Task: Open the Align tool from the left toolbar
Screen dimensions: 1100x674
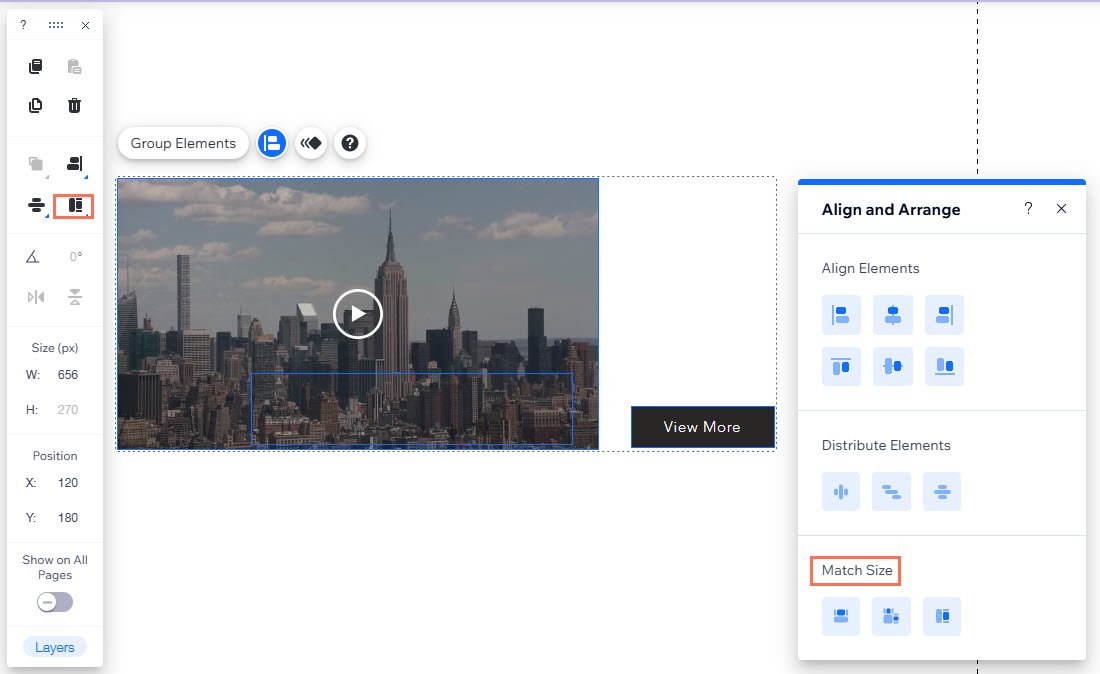Action: click(x=75, y=164)
